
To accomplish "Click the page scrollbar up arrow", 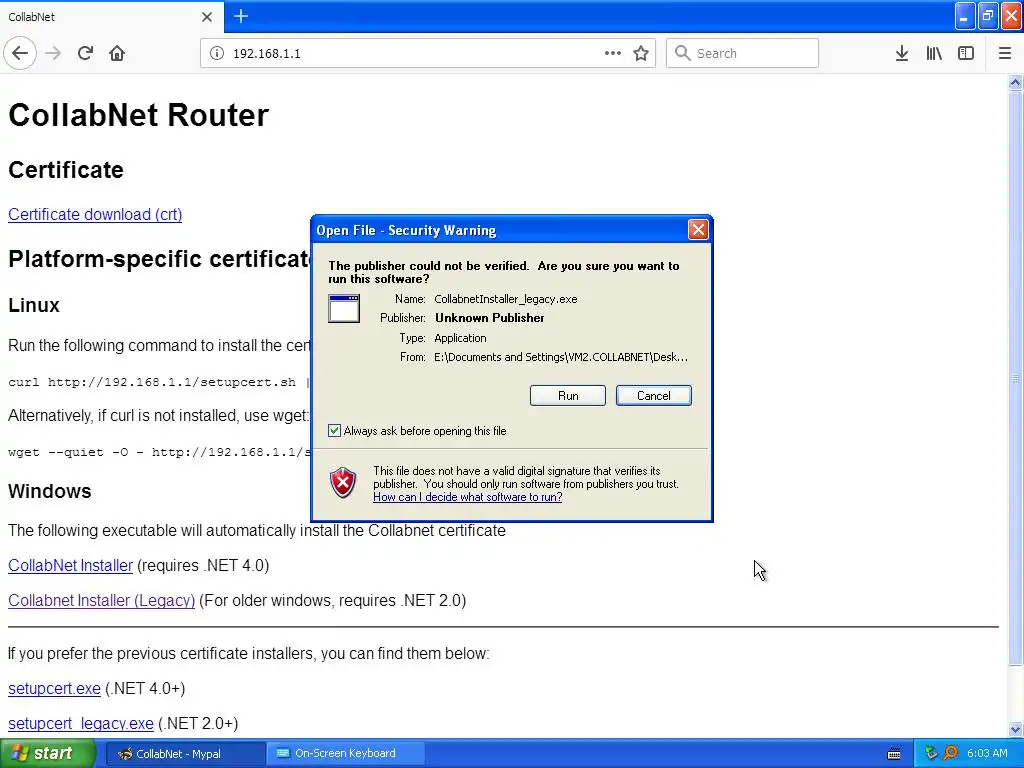I will (1015, 82).
